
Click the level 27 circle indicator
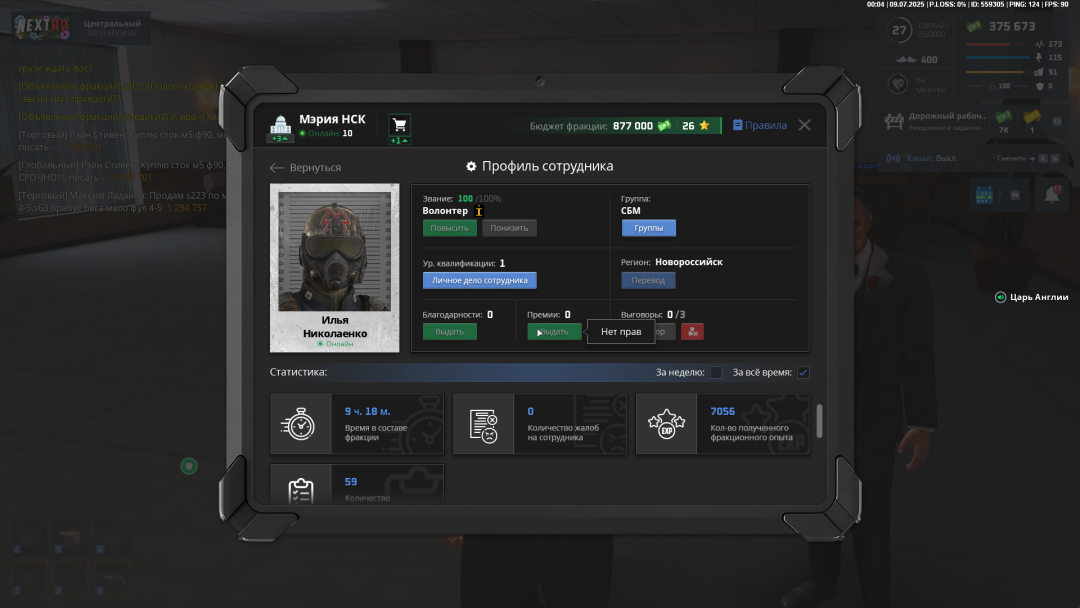[x=899, y=30]
